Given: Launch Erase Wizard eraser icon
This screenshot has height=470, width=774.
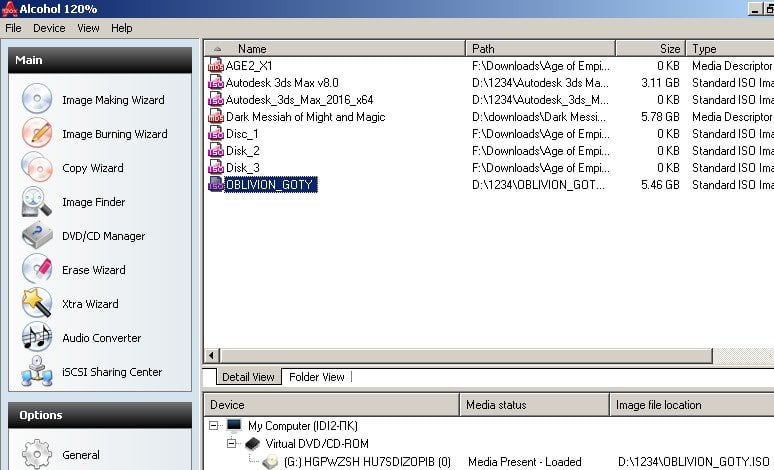Looking at the screenshot, I should [37, 270].
